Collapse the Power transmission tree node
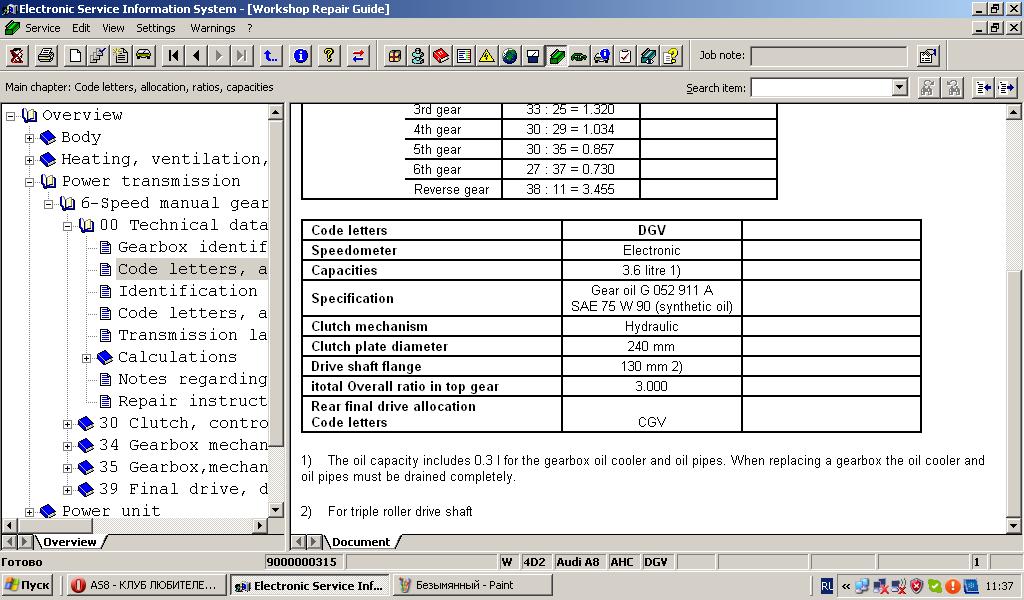 pyautogui.click(x=30, y=182)
